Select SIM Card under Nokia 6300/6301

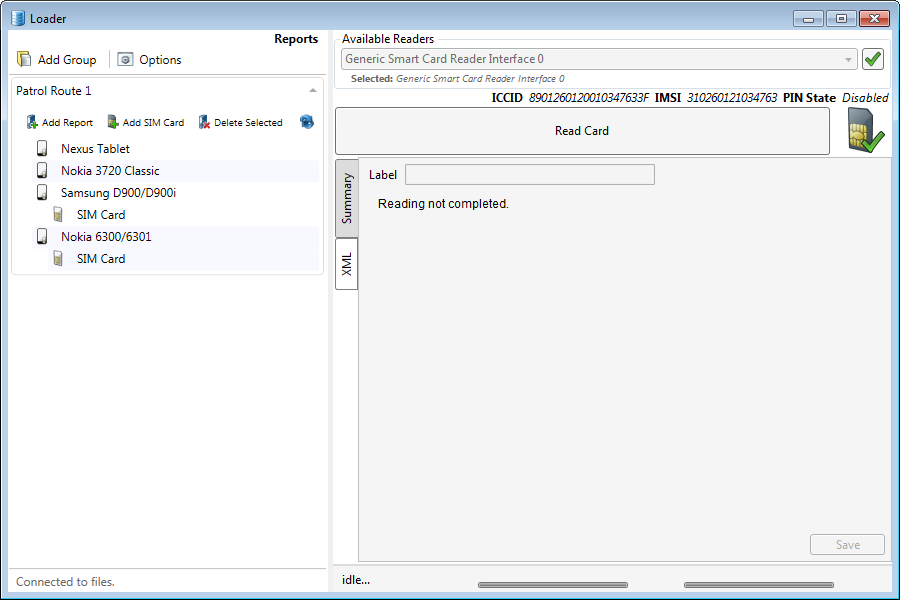(x=101, y=259)
